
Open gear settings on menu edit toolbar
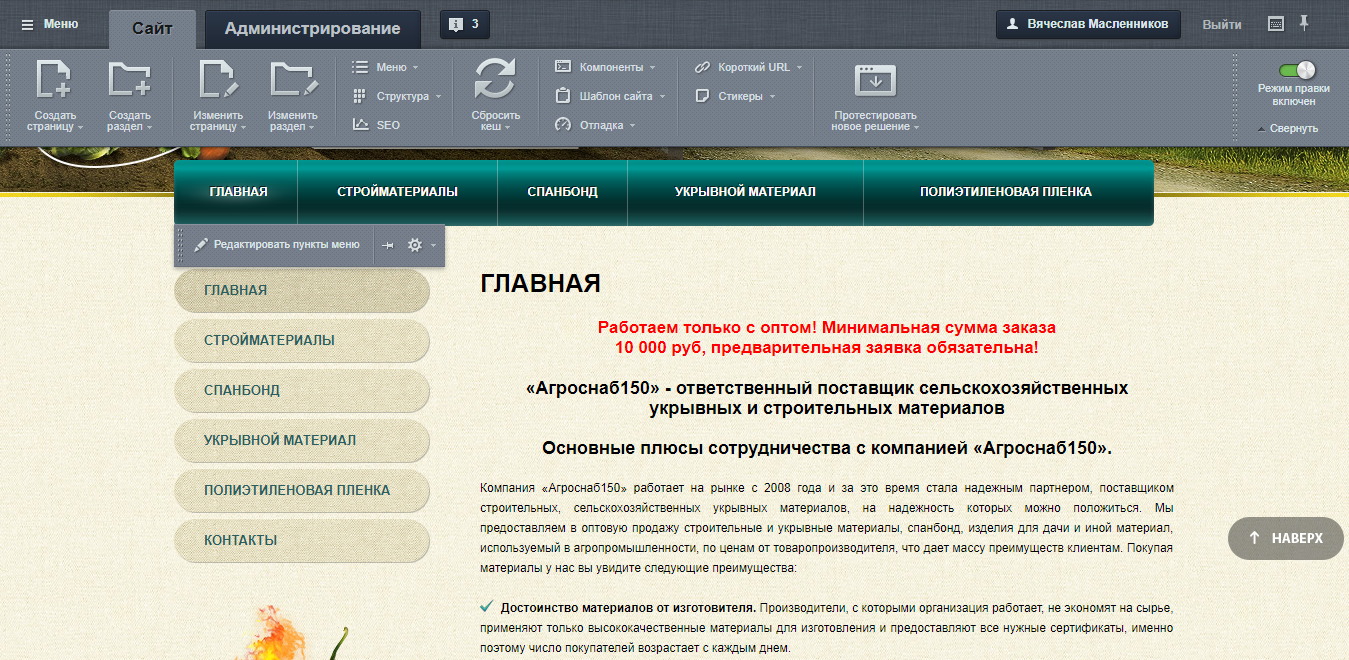pyautogui.click(x=414, y=245)
